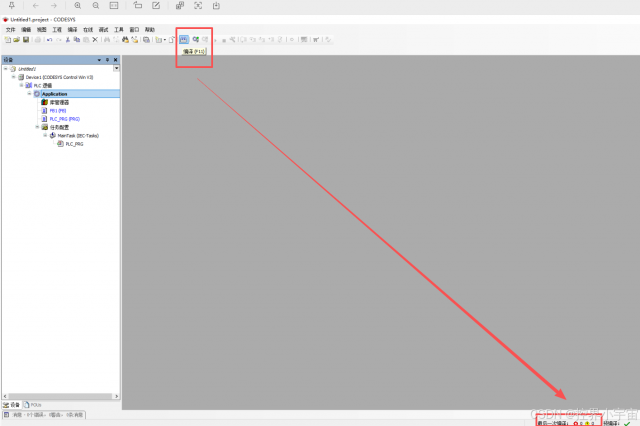Switch to the 设备 bottom tab
The height and width of the screenshot is (426, 640).
[11, 405]
